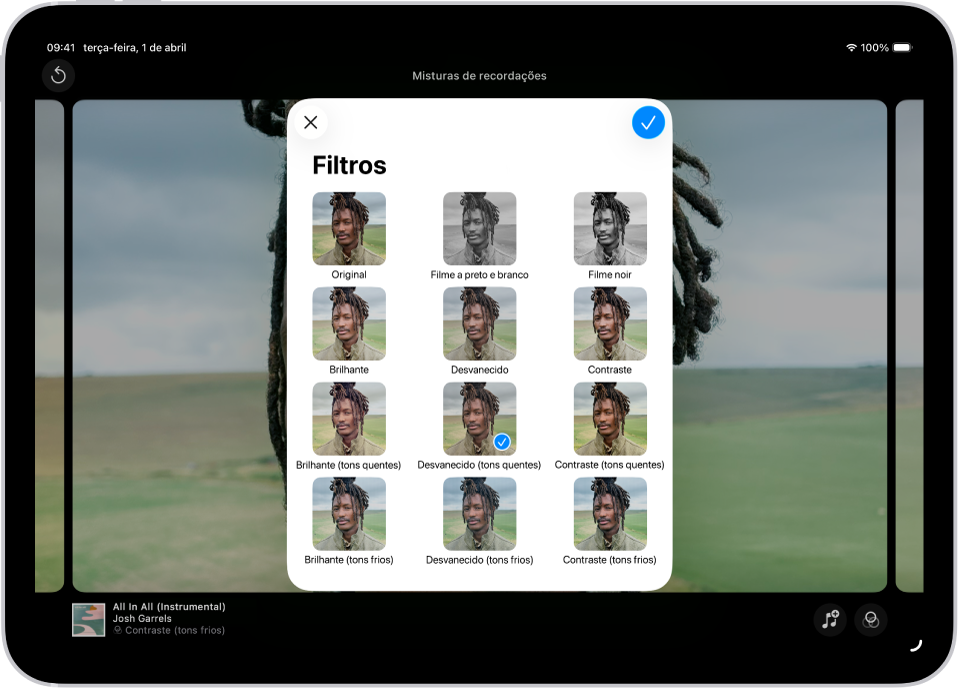Confirm filter with blue checkmark button
Image resolution: width=960 pixels, height=689 pixels.
pyautogui.click(x=648, y=122)
